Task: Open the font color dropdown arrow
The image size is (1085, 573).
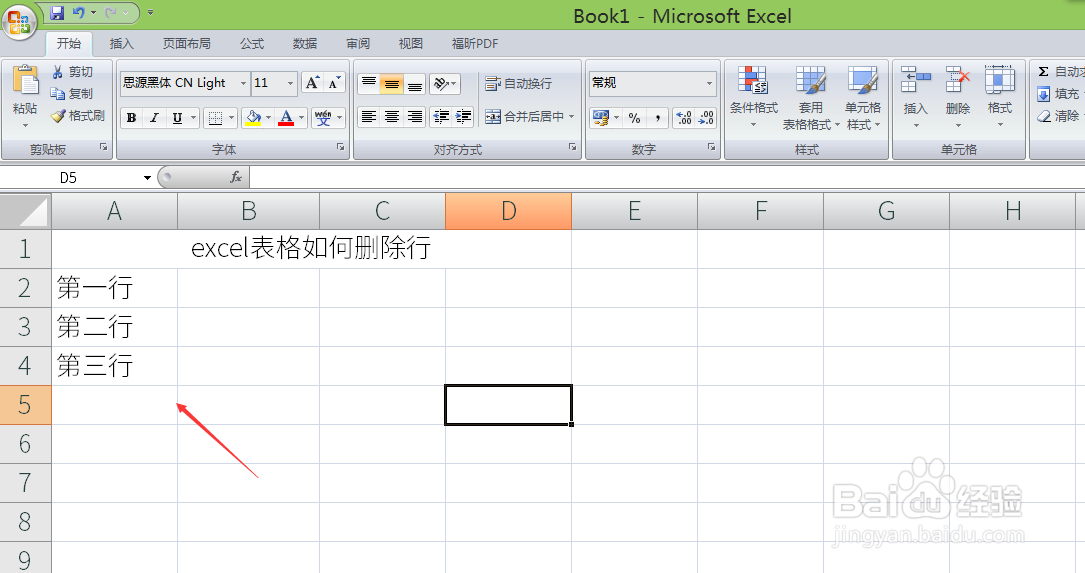Action: coord(302,118)
